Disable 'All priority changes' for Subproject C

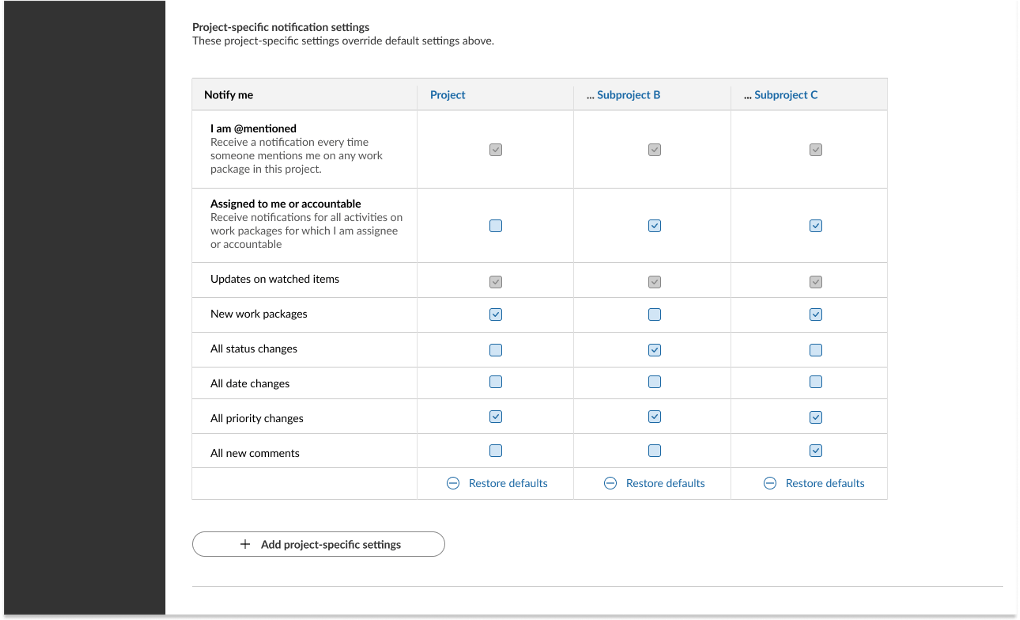(x=815, y=416)
